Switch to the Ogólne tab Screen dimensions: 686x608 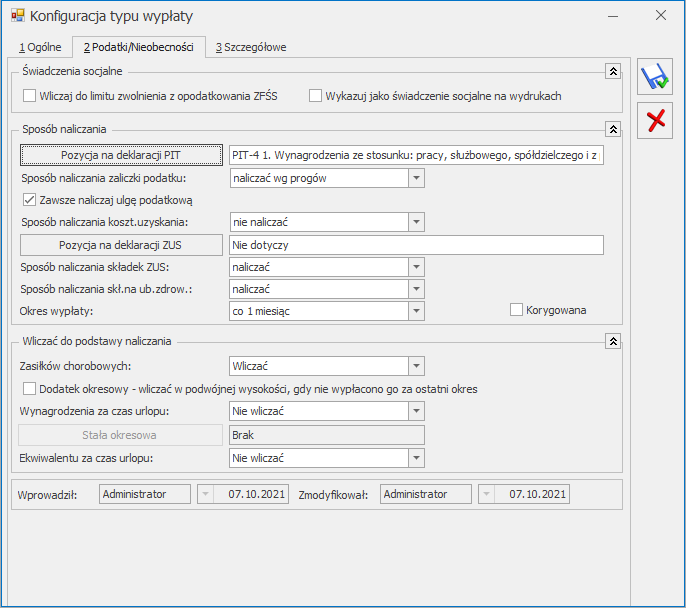(40, 47)
